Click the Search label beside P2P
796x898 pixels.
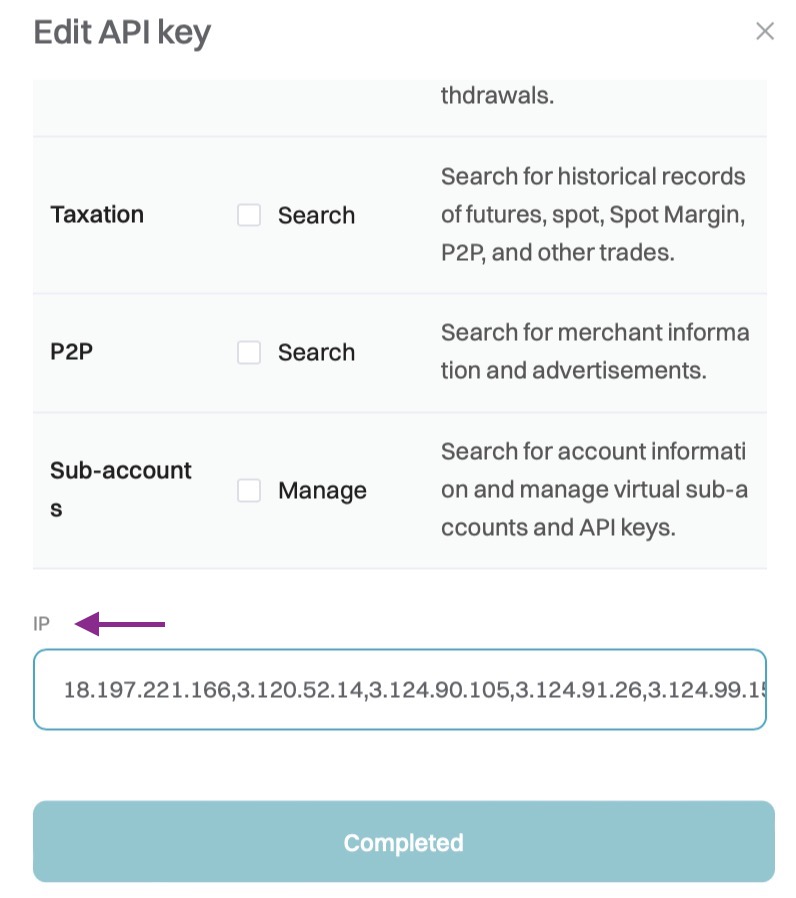tap(316, 352)
